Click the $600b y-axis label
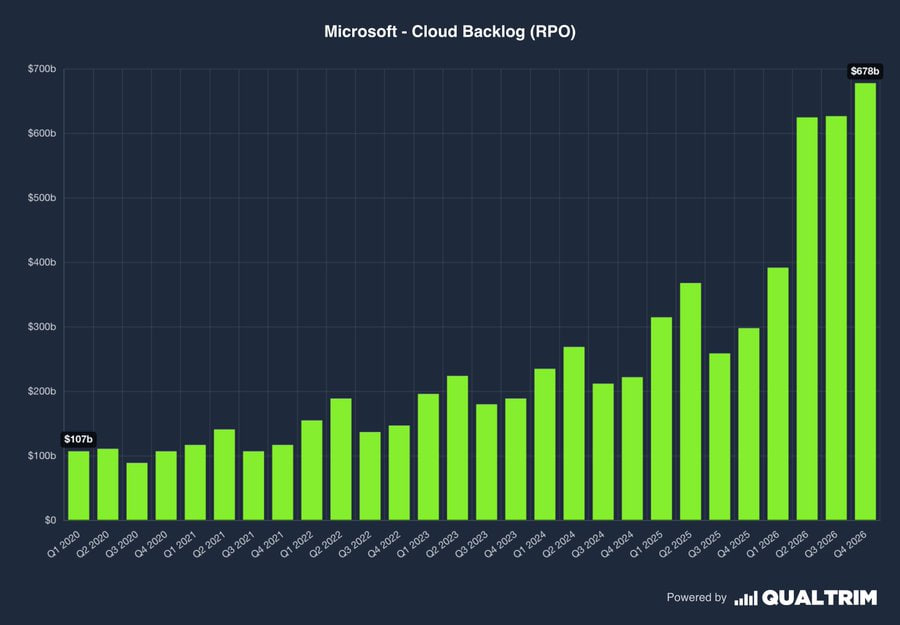 tap(42, 133)
